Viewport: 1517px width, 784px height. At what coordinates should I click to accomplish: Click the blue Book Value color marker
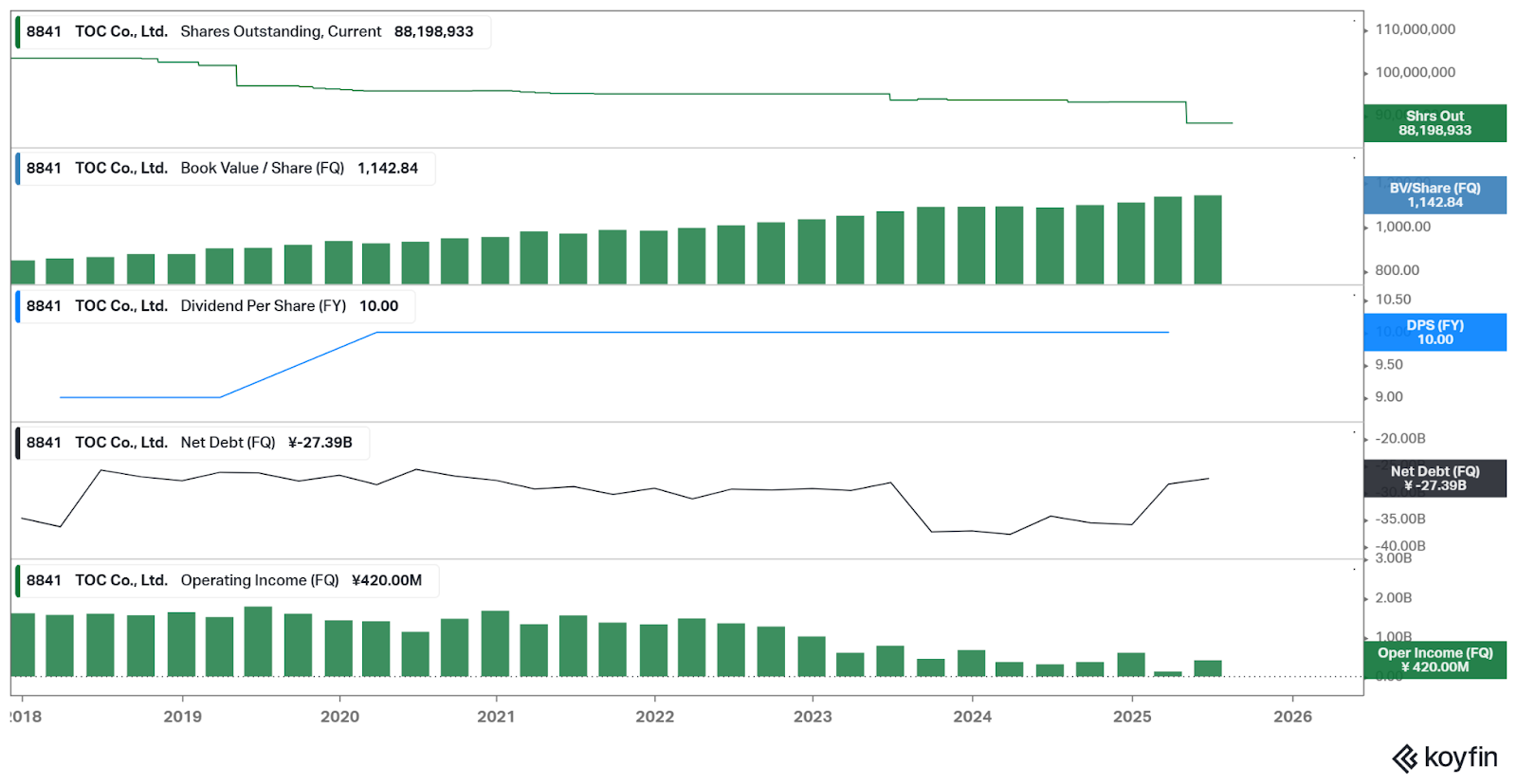(x=18, y=168)
